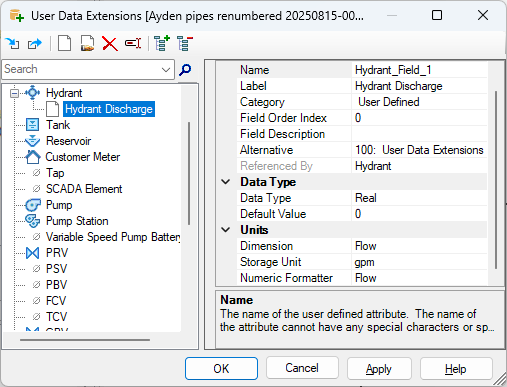
Task: Collapse the Hydrant tree node
Action: 14,93
